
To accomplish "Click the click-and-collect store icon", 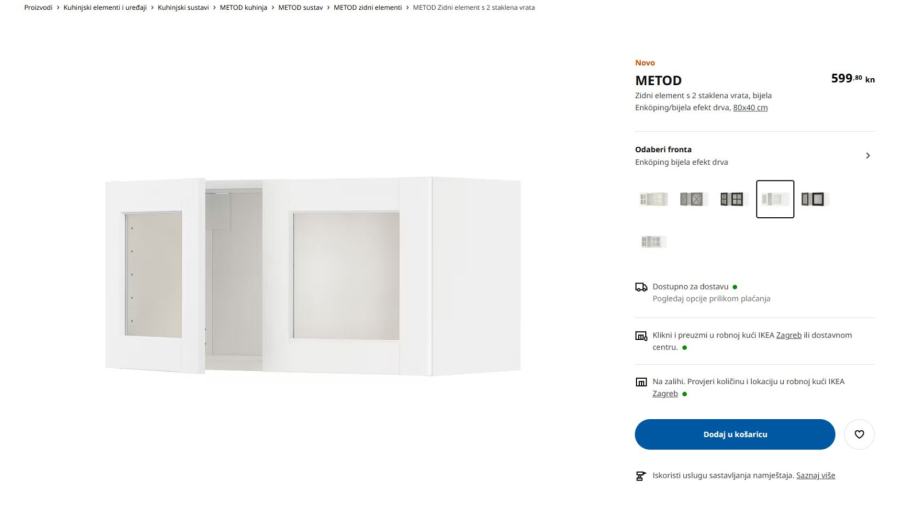I will [641, 336].
